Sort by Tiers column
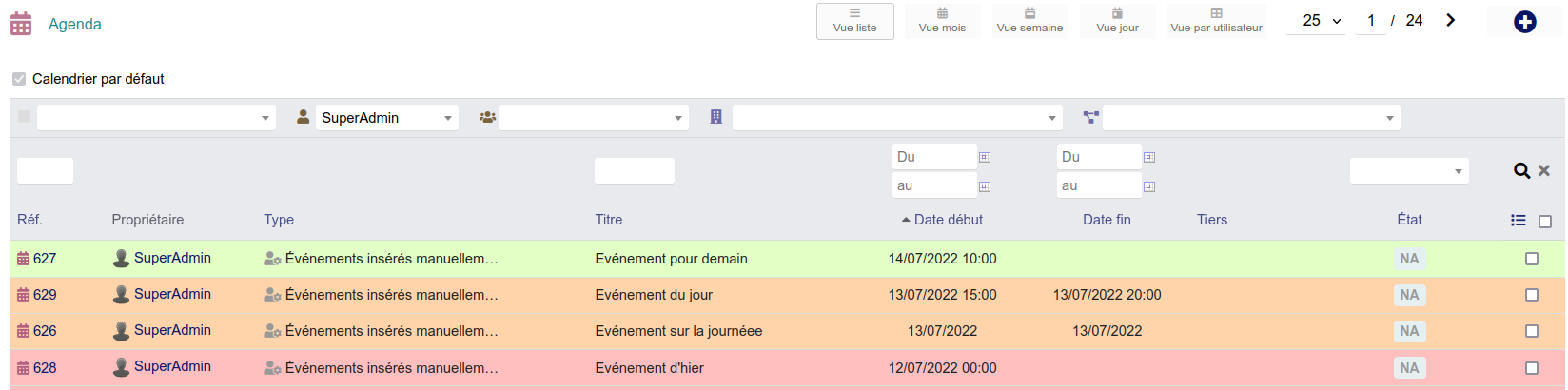This screenshot has height=390, width=1568. pos(1212,220)
